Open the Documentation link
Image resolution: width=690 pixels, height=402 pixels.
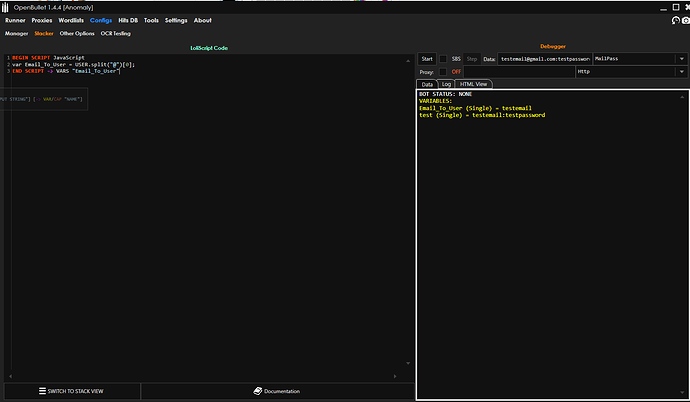click(277, 391)
